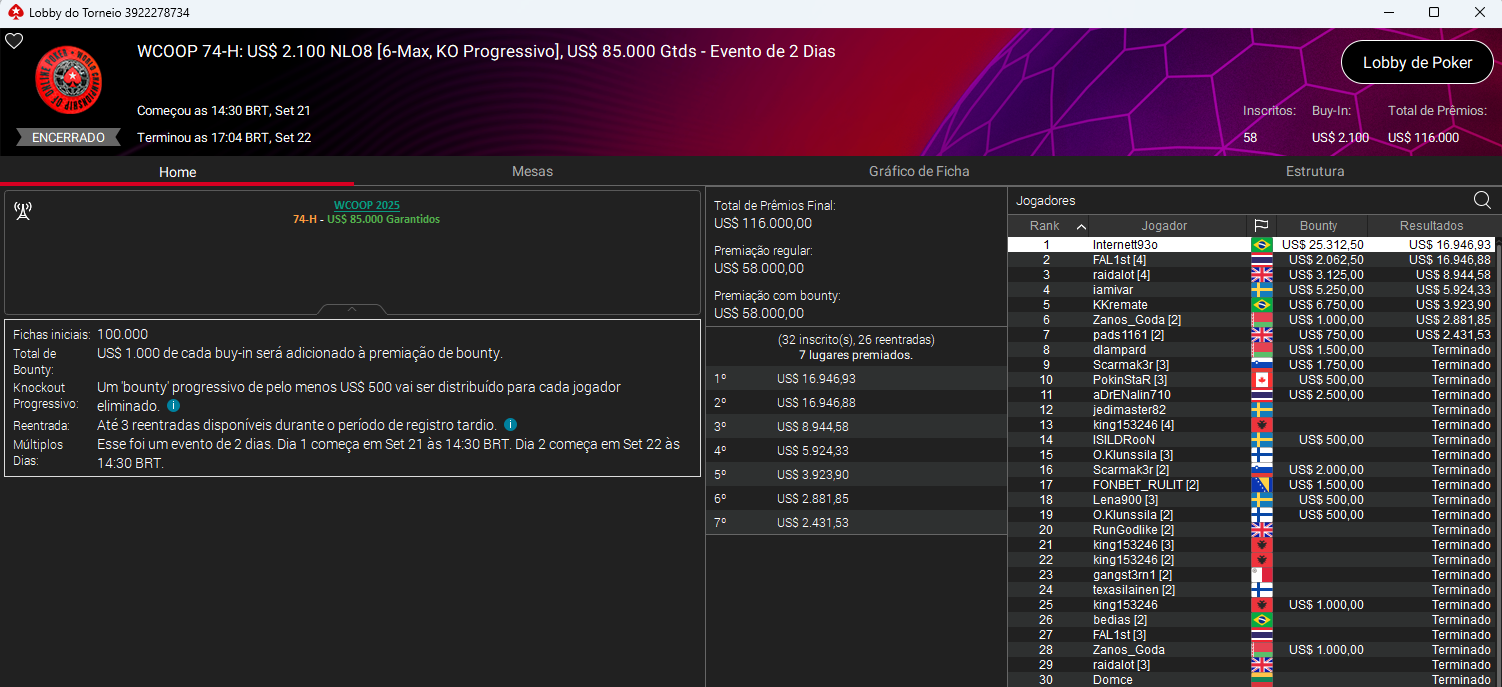1502x687 pixels.
Task: Select player row gangst3rn1 [2]
Action: coord(1251,575)
